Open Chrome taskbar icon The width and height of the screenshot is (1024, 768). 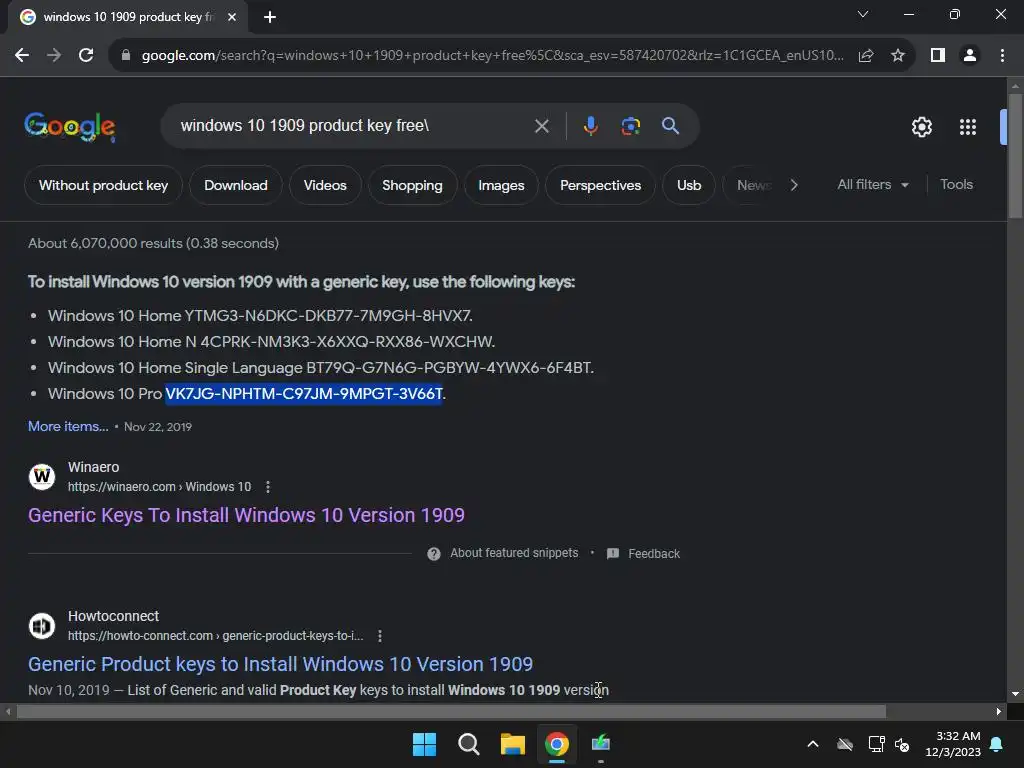[x=556, y=744]
